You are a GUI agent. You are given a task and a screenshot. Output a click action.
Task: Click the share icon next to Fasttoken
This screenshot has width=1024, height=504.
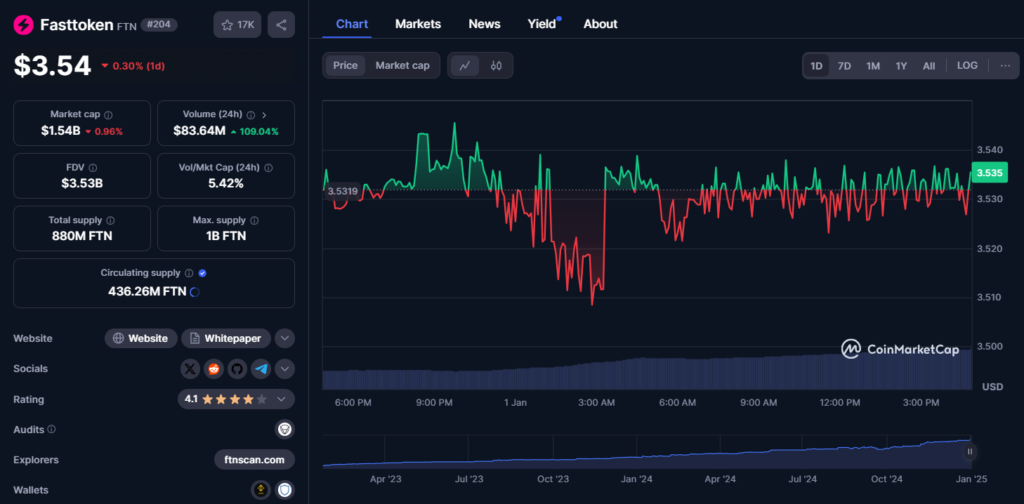click(281, 24)
